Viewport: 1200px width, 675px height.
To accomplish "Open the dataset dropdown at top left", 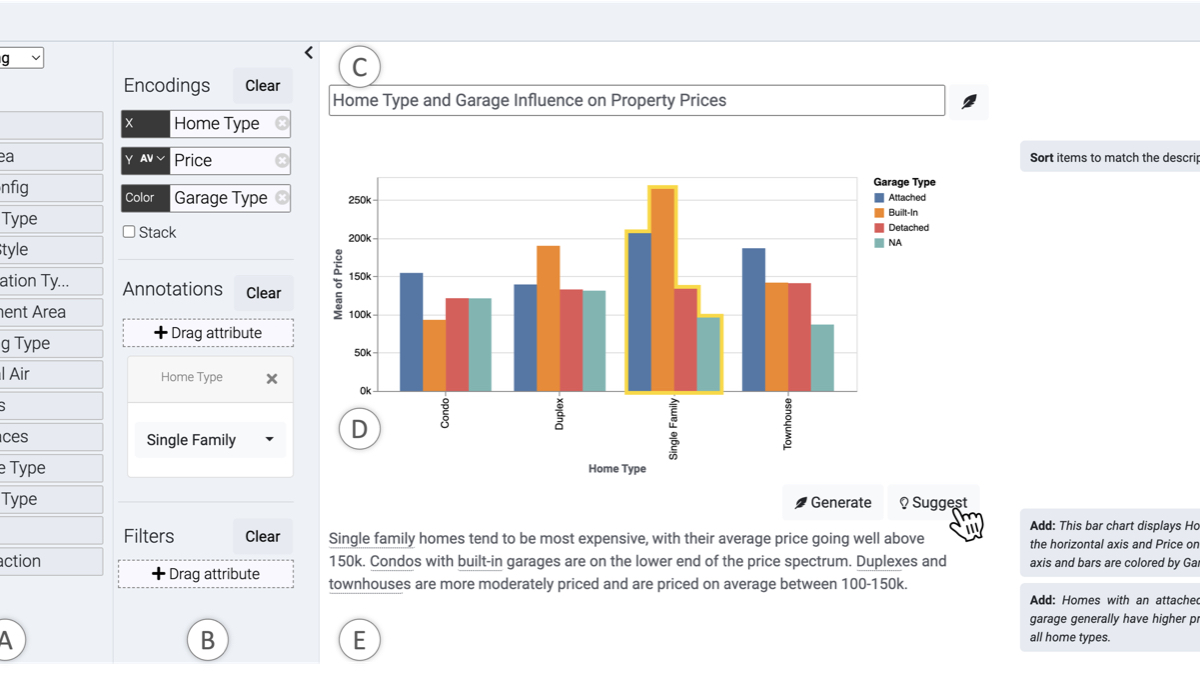I will pyautogui.click(x=24, y=58).
